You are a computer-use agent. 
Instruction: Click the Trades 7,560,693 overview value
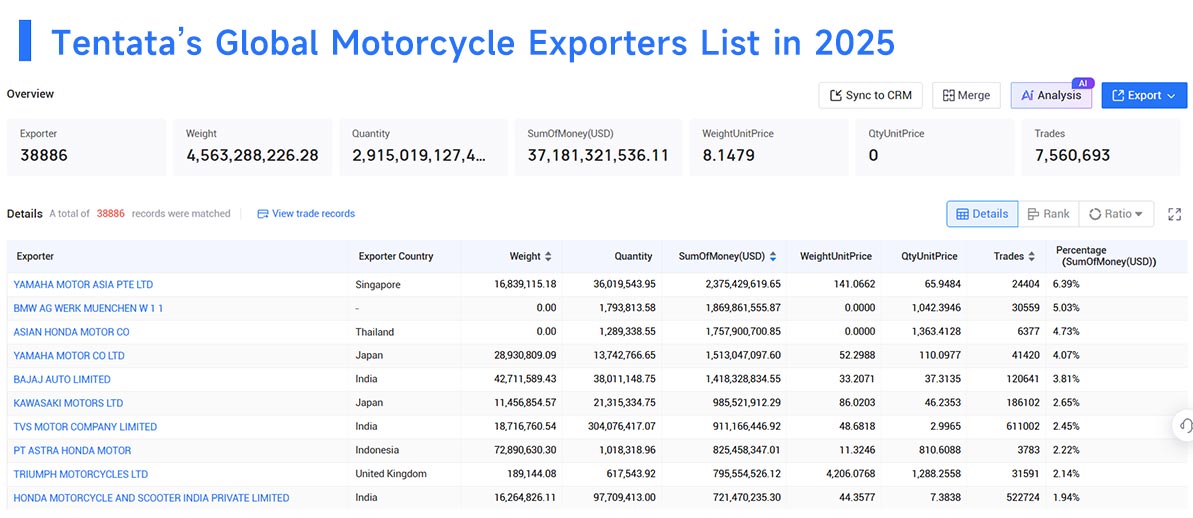1072,156
